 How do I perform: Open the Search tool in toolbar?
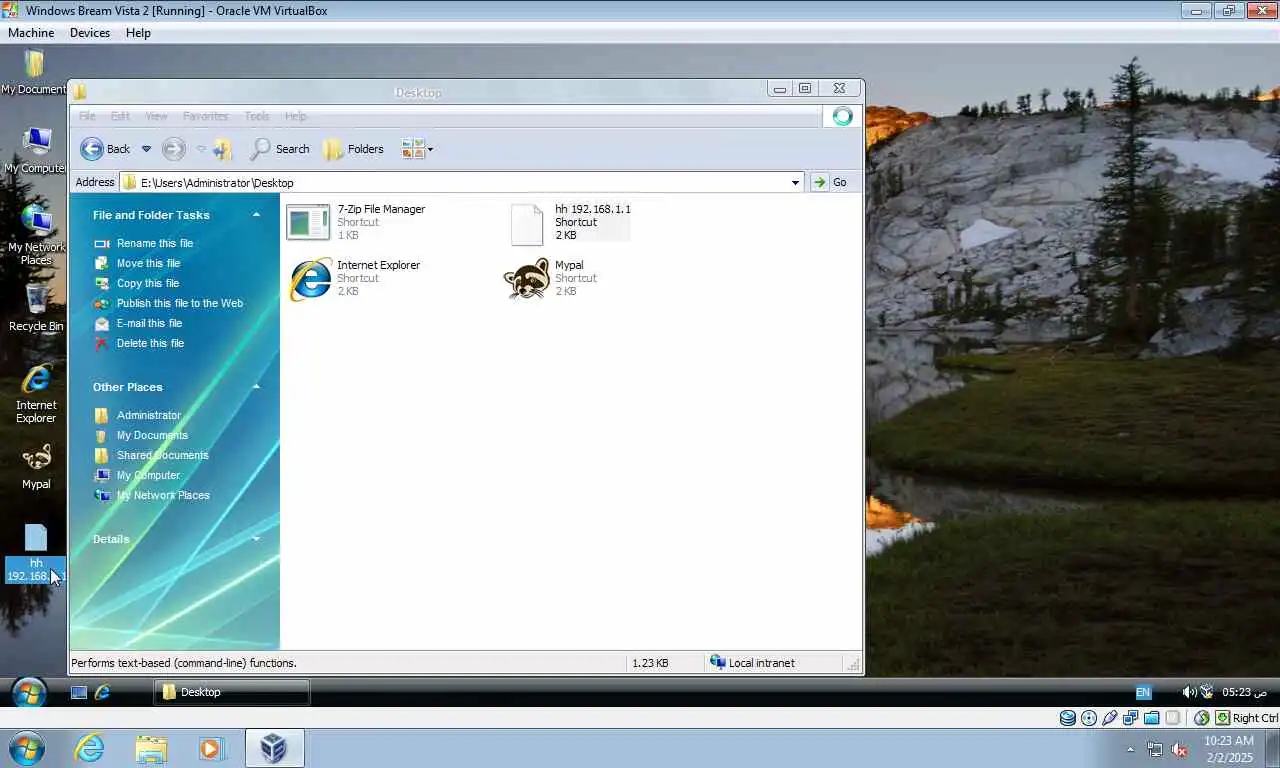click(280, 149)
